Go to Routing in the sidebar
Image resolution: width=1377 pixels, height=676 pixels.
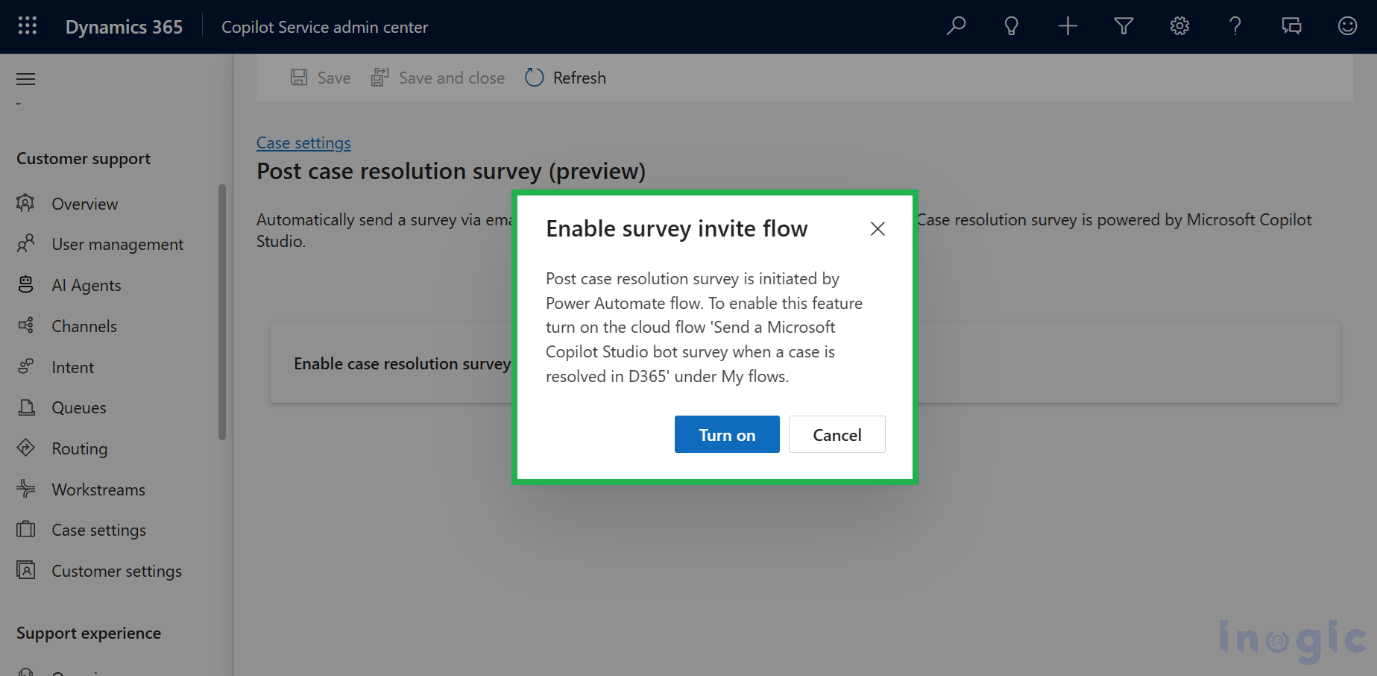click(79, 449)
